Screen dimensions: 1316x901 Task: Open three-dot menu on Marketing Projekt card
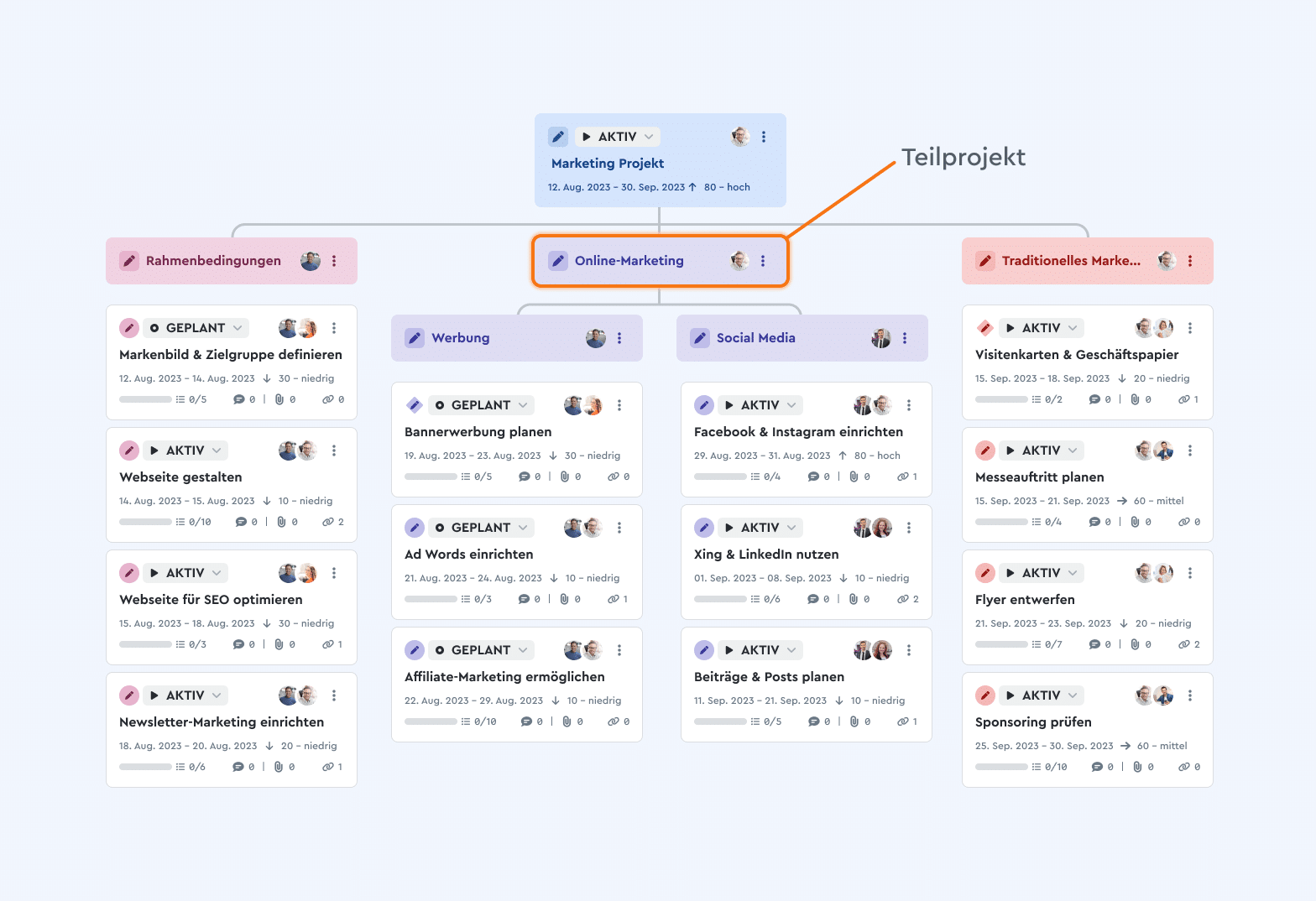coord(764,137)
